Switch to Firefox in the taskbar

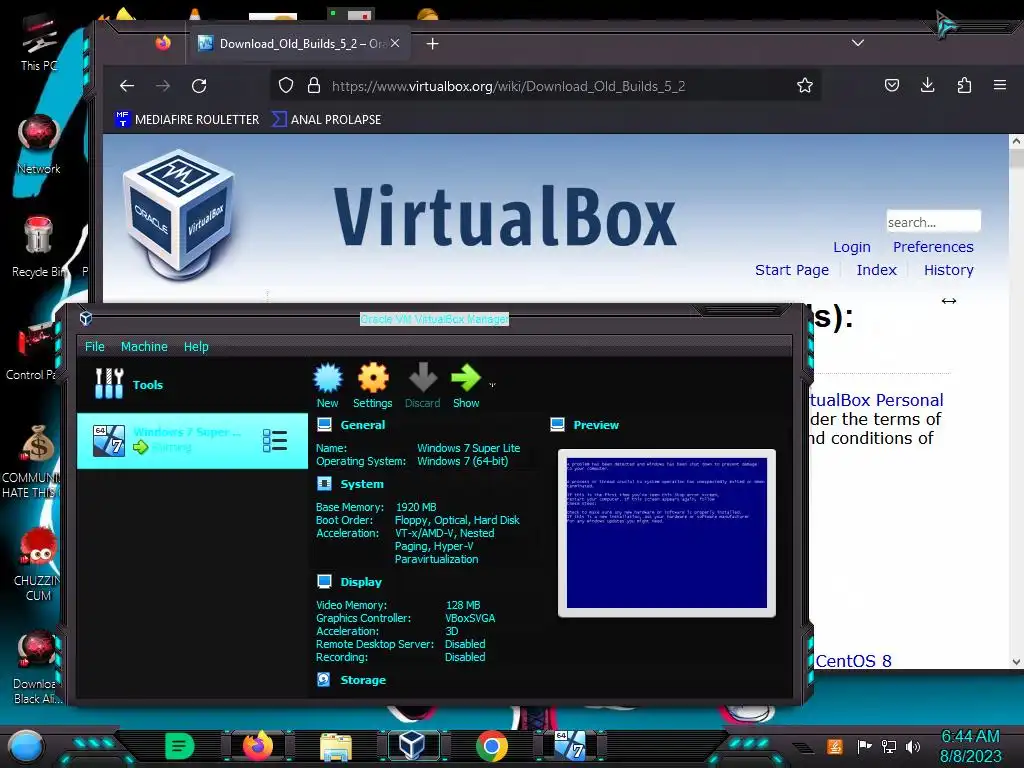point(257,746)
